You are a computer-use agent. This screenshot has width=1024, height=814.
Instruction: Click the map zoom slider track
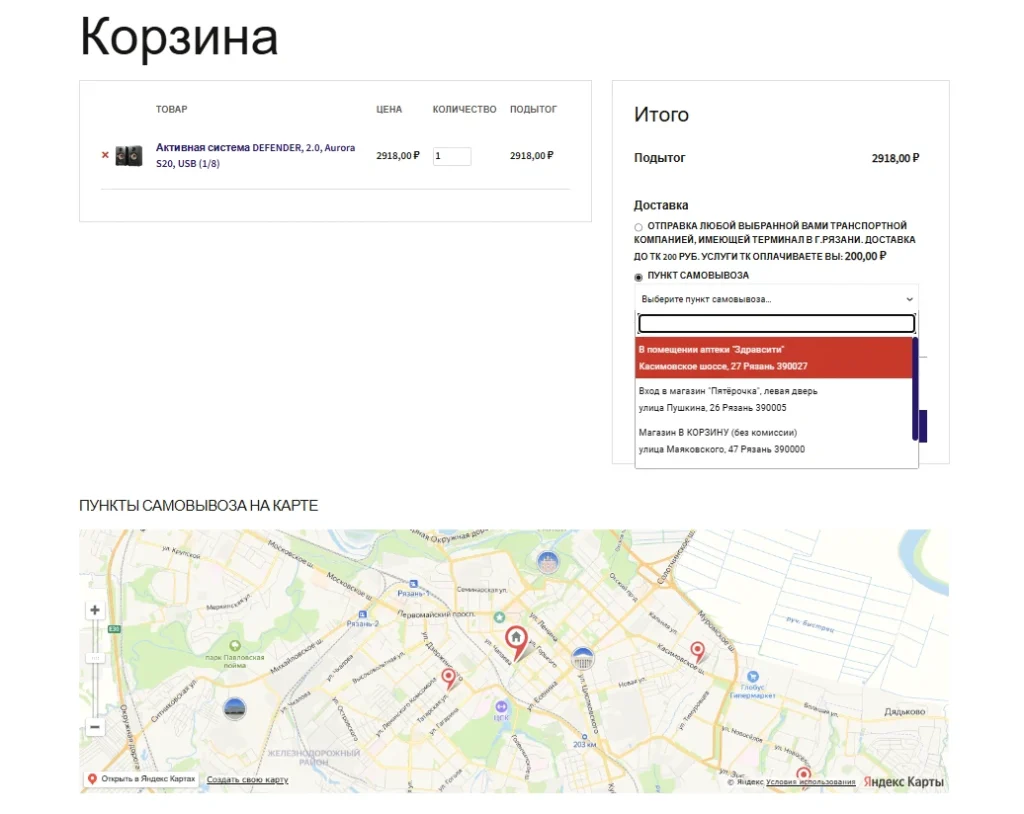[x=95, y=668]
